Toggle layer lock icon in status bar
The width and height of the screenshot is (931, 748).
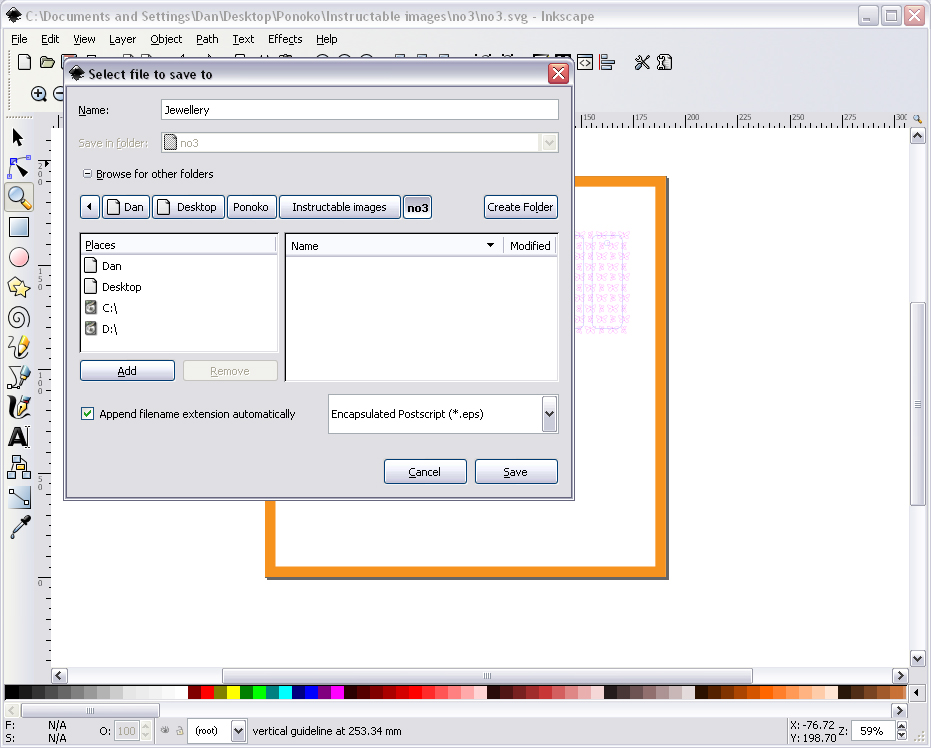tap(180, 731)
